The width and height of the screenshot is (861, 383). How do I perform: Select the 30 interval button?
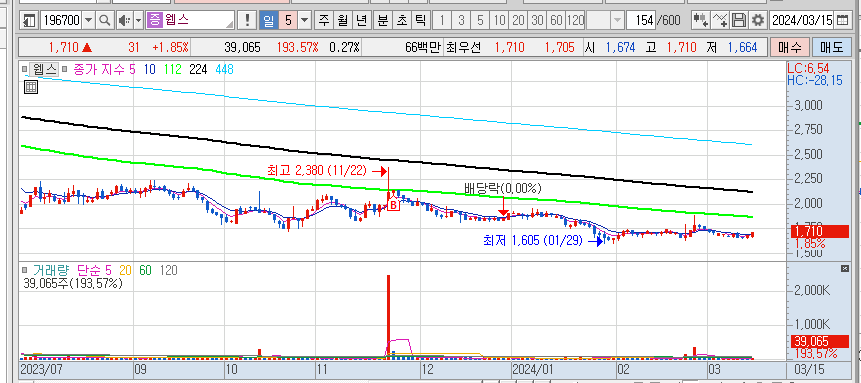538,21
